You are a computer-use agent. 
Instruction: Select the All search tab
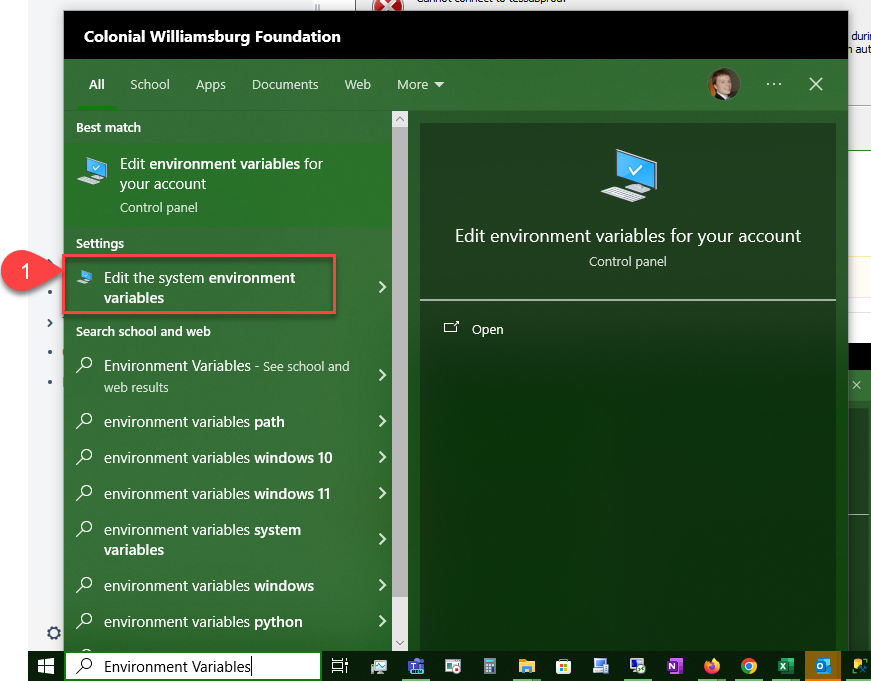click(97, 84)
